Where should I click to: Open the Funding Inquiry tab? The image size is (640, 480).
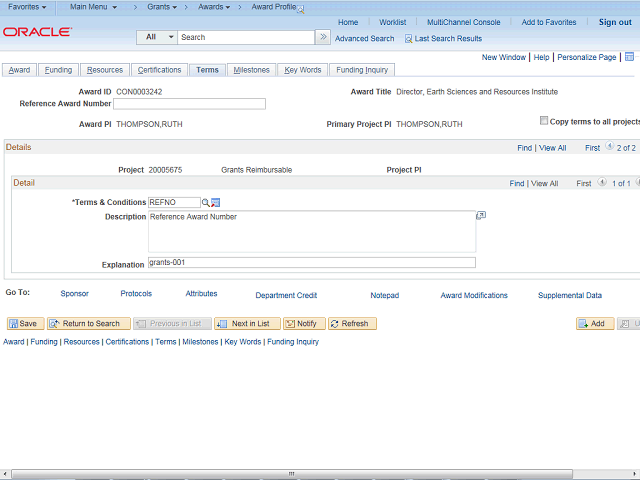point(362,70)
